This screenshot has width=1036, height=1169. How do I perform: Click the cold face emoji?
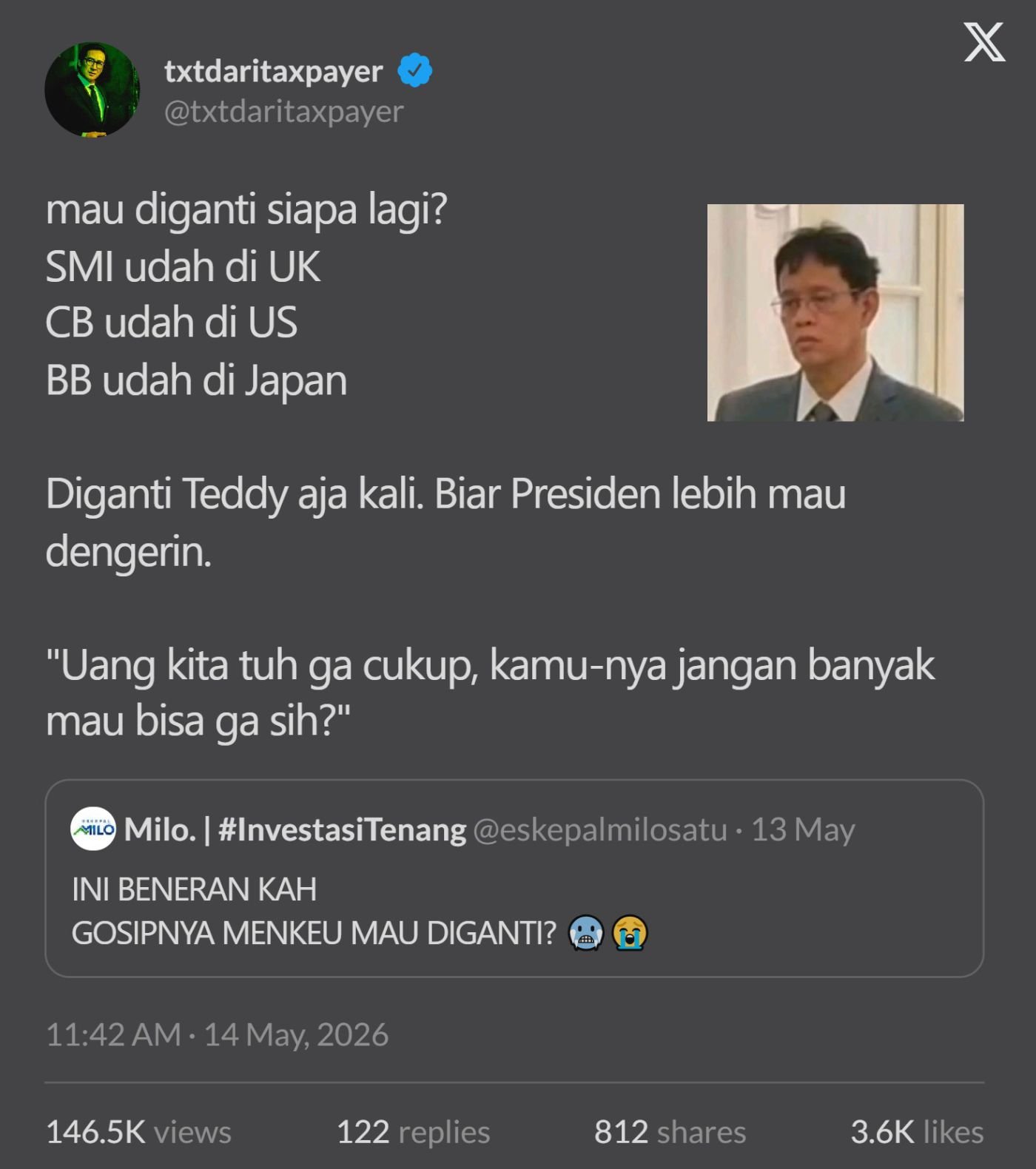pos(586,932)
